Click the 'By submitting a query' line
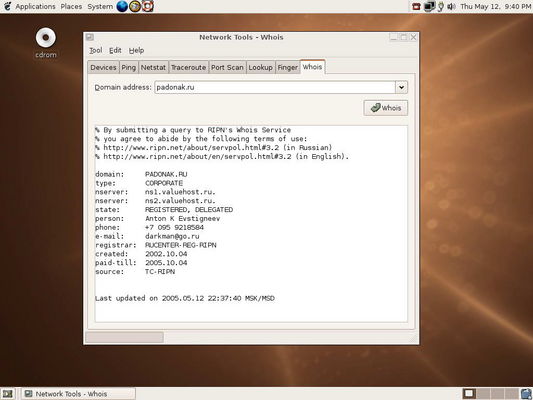The image size is (533, 400). coord(193,130)
